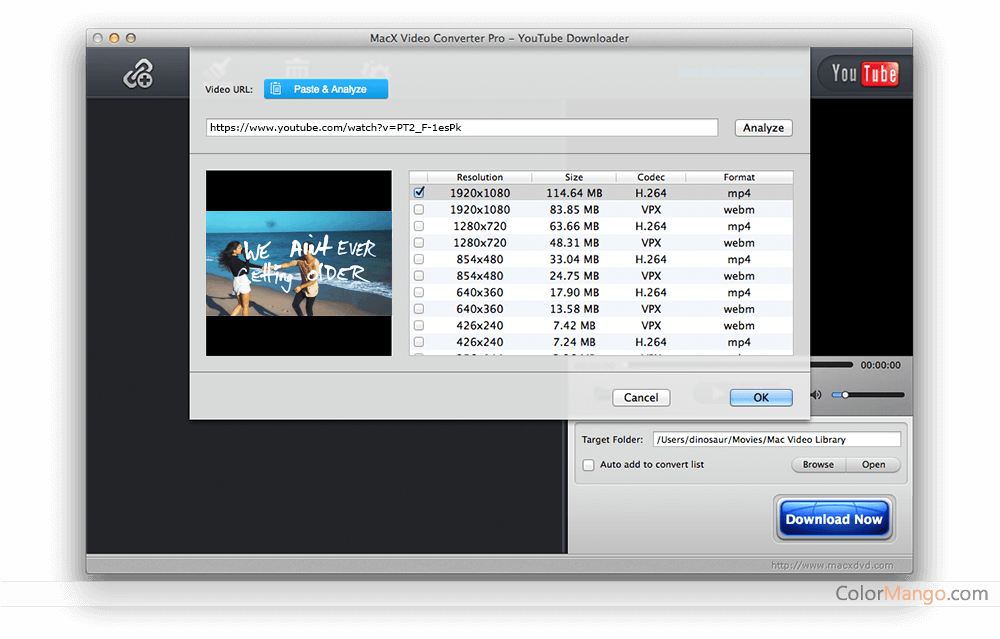Check the 854x480 VPX webm option

tap(419, 275)
